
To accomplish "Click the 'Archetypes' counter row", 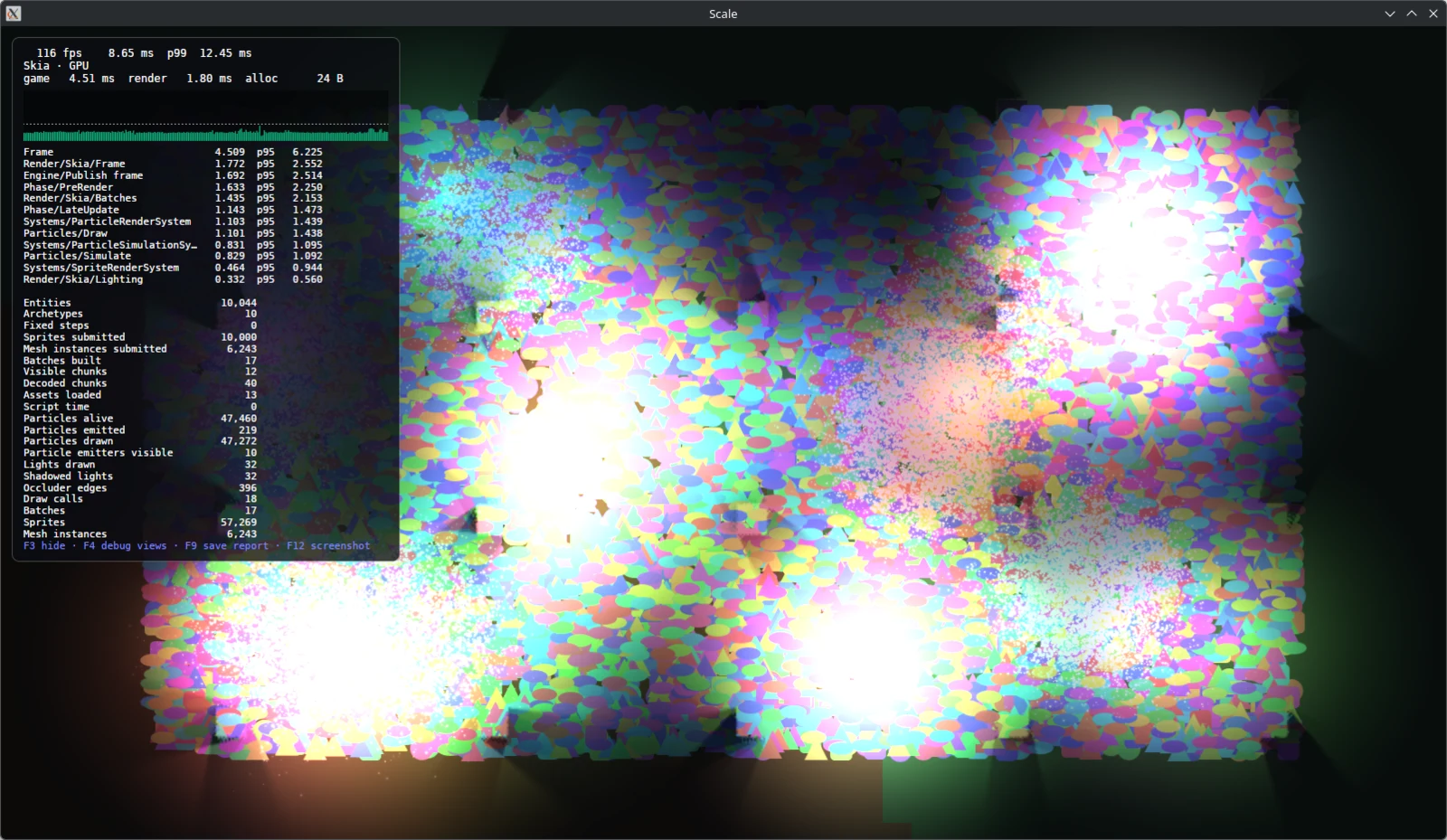I will point(140,314).
